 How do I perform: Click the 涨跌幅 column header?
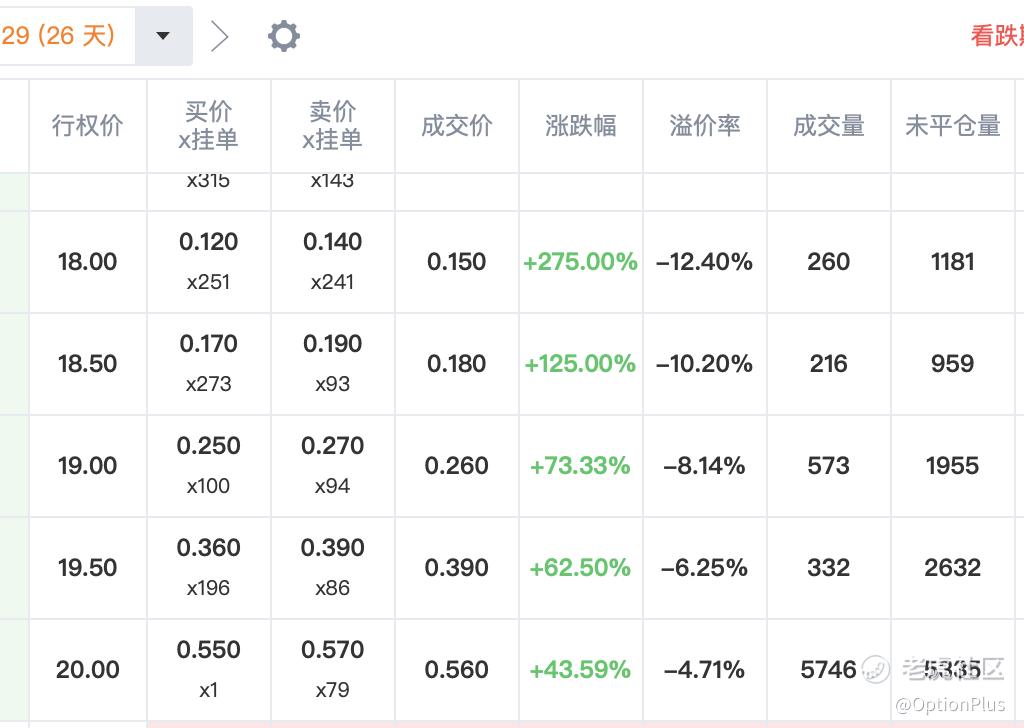[581, 126]
